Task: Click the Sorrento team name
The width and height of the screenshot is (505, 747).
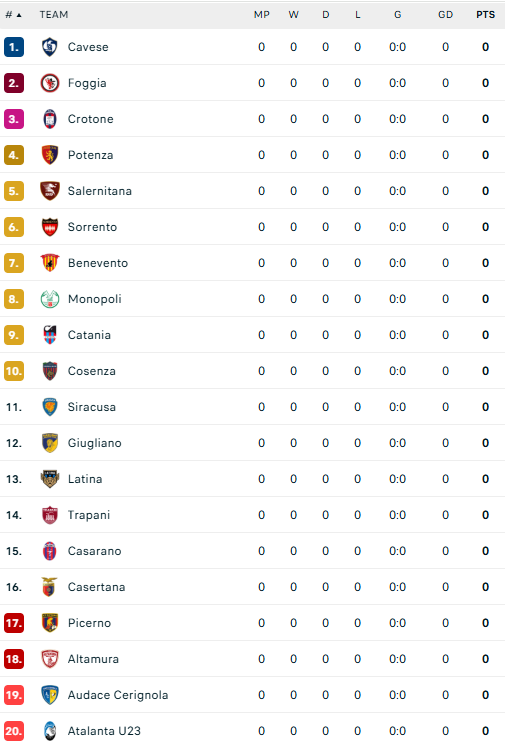Action: (92, 227)
